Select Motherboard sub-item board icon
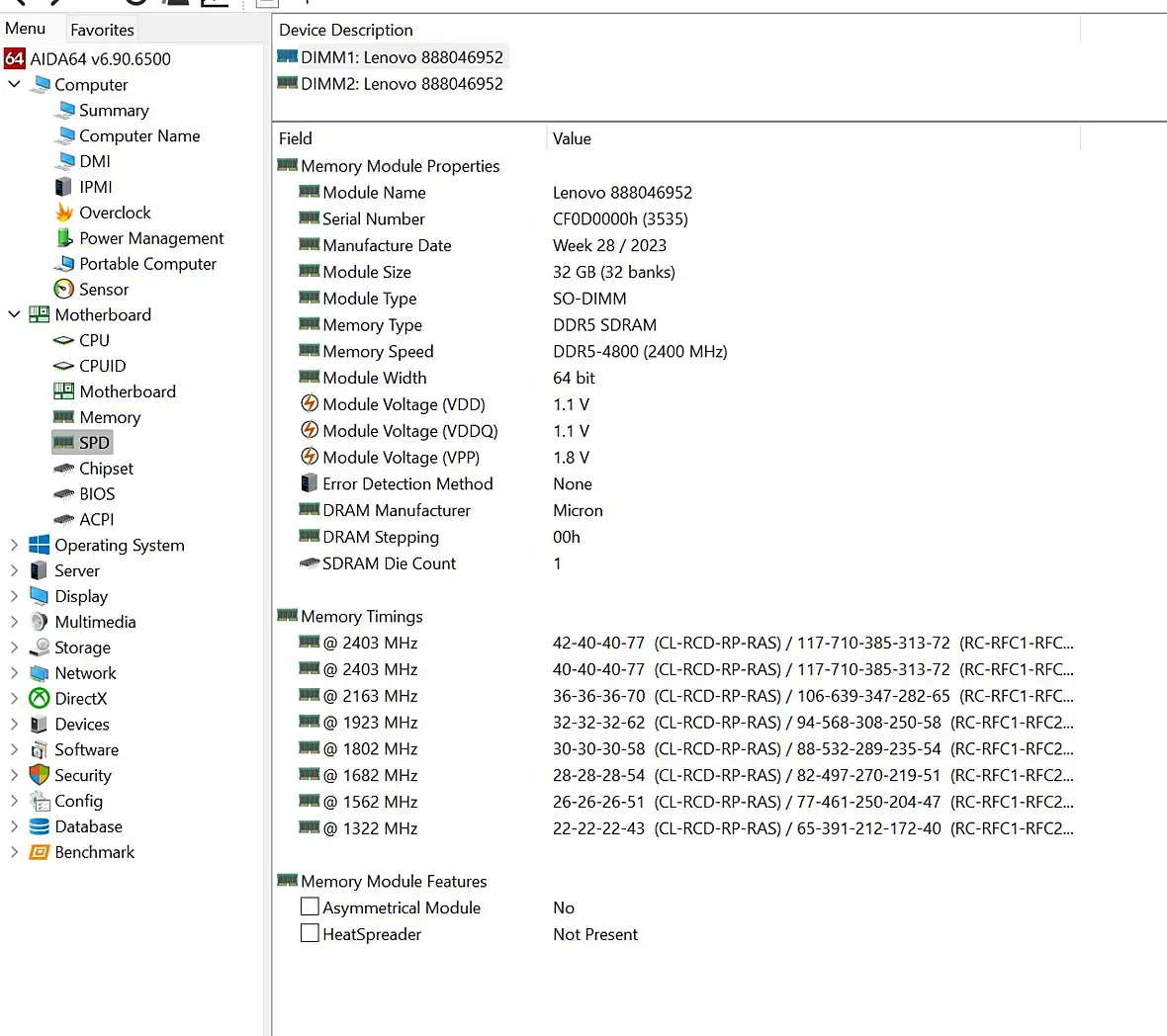 pyautogui.click(x=64, y=391)
